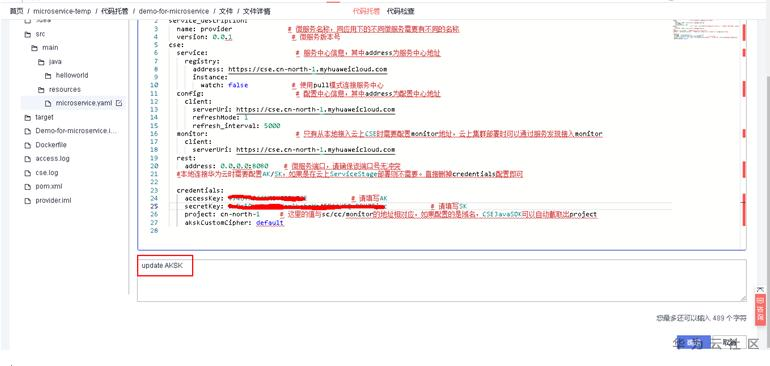Open pom.xml file

(x=49, y=186)
